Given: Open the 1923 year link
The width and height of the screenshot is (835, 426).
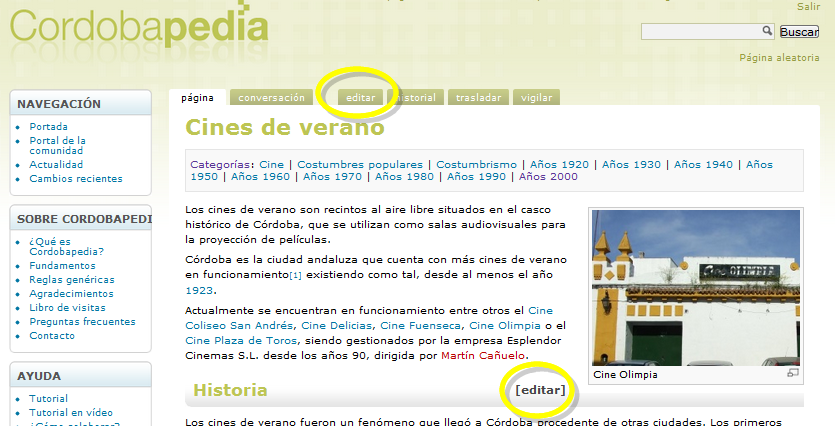Looking at the screenshot, I should (x=199, y=291).
